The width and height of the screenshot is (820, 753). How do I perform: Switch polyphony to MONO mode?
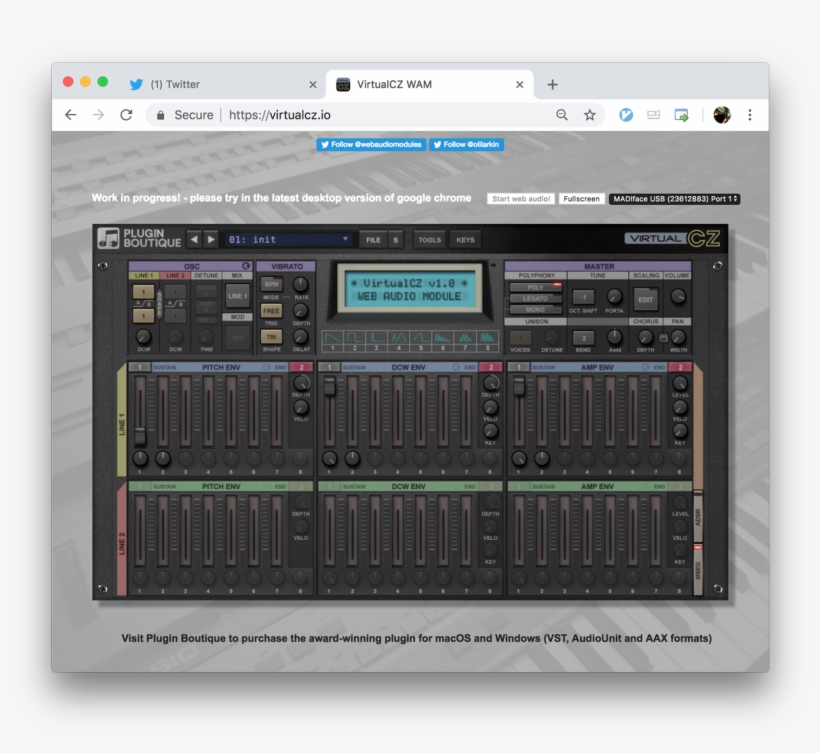click(x=537, y=310)
